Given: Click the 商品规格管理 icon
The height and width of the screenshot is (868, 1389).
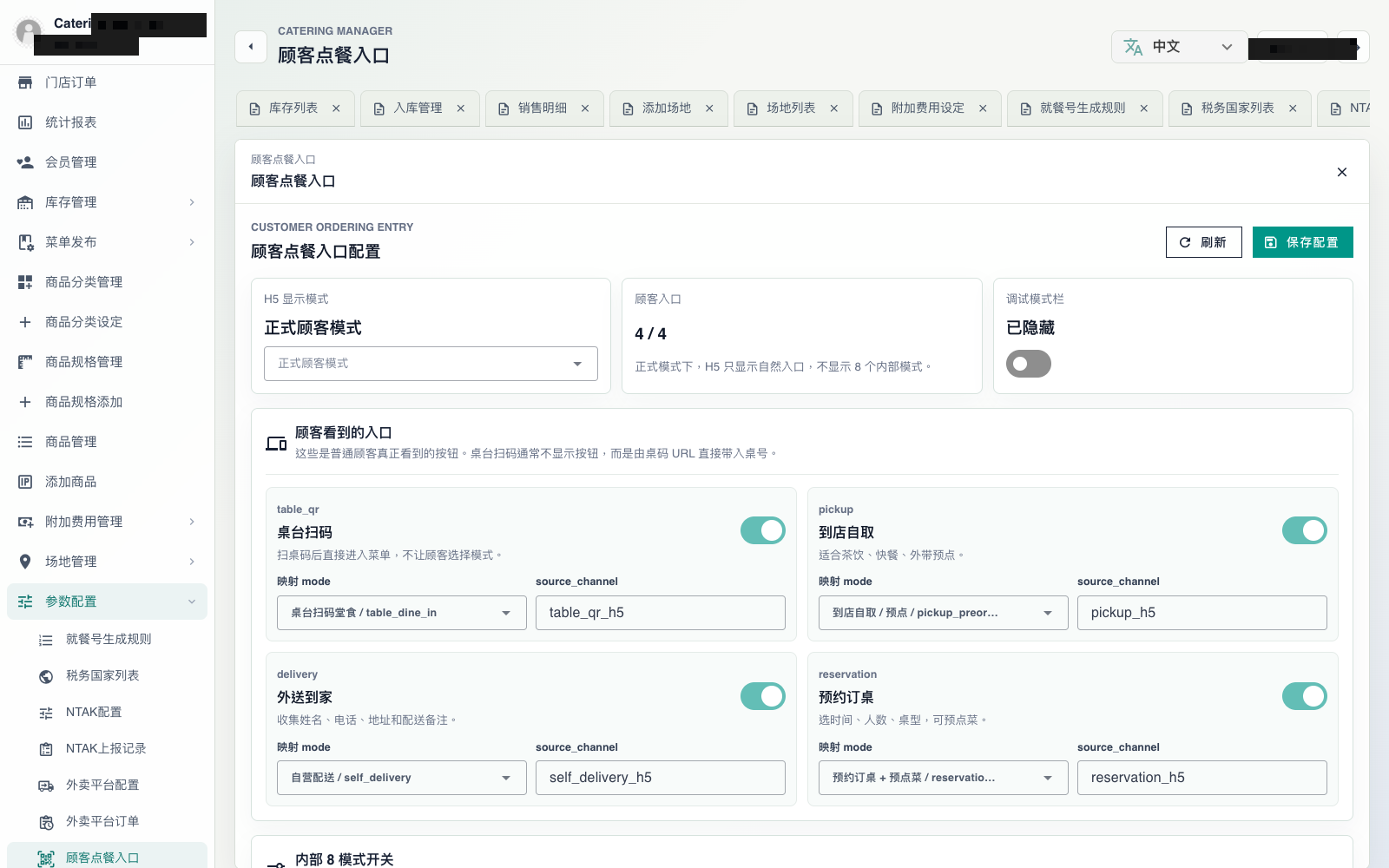Looking at the screenshot, I should [x=25, y=362].
